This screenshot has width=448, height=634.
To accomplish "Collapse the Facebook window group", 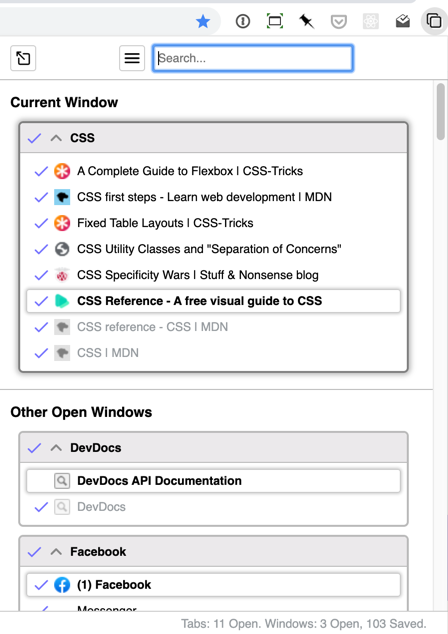I will click(x=56, y=552).
